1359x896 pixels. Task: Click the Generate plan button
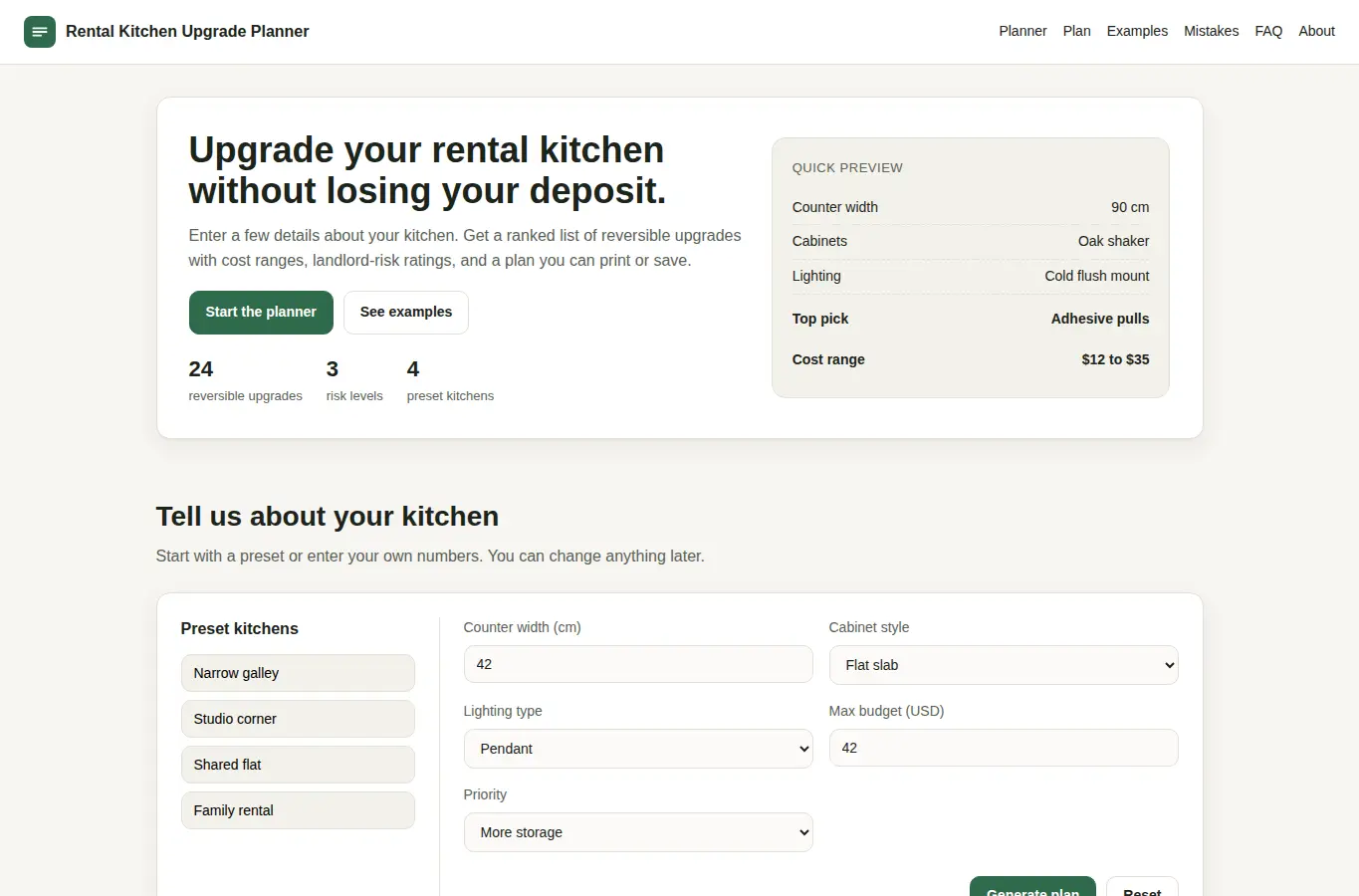pyautogui.click(x=1032, y=887)
